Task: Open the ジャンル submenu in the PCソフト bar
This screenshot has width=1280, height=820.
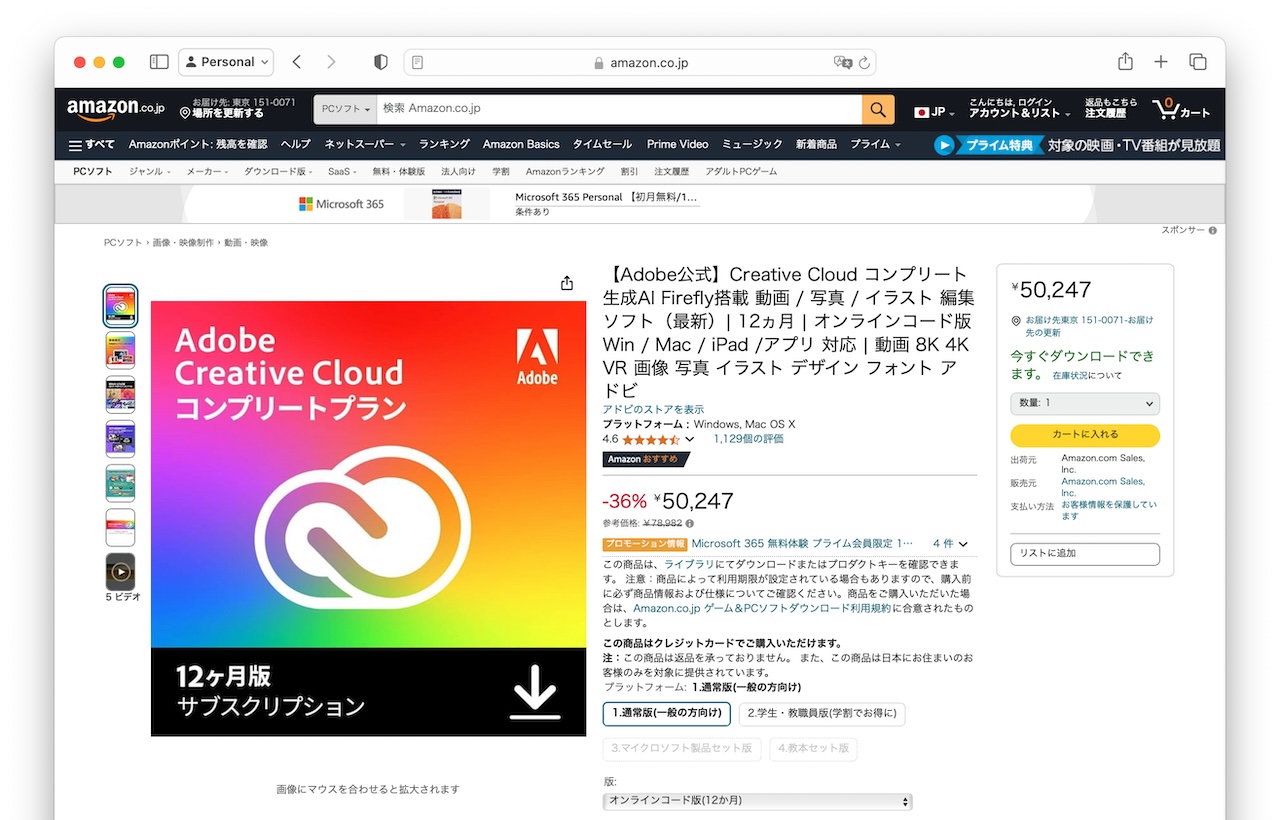Action: coord(149,172)
